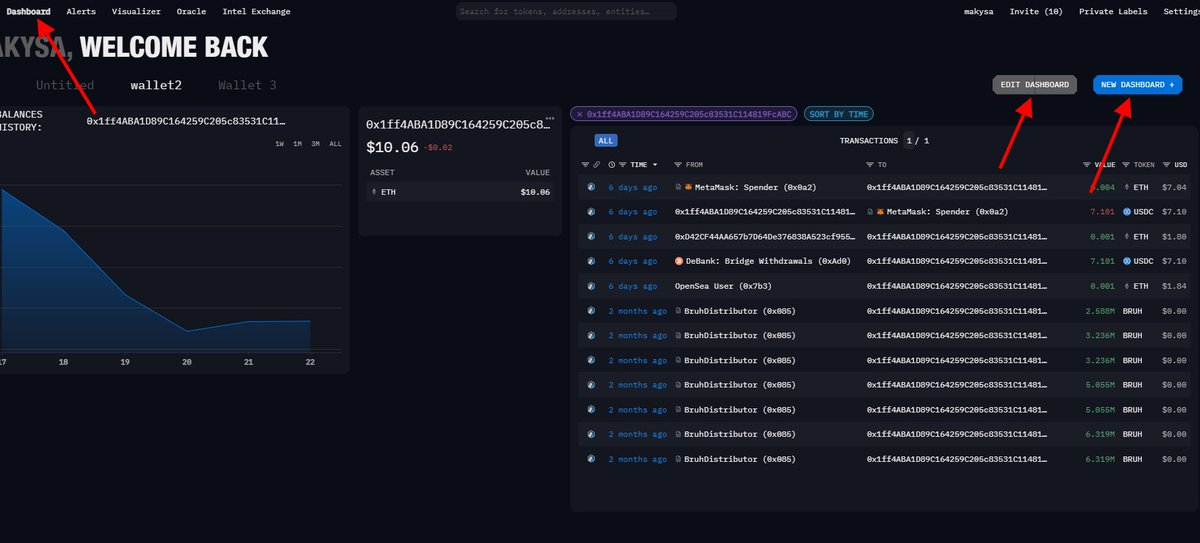Screen dimensions: 1200x543
Task: Click contract icon on 2.588M BRUH row
Action: [679, 311]
